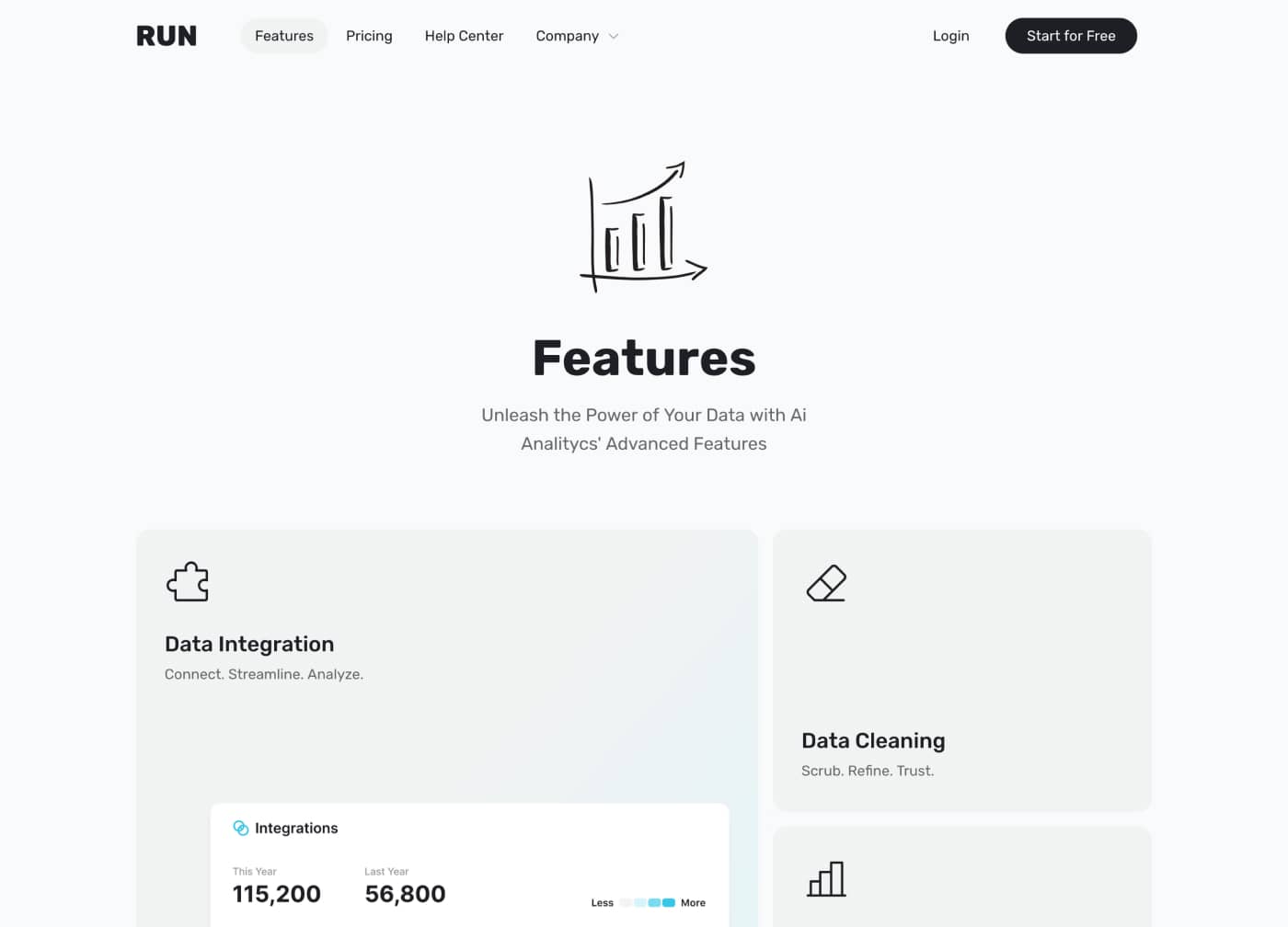1288x927 pixels.
Task: Expand the Company dropdown menu
Action: tap(577, 36)
